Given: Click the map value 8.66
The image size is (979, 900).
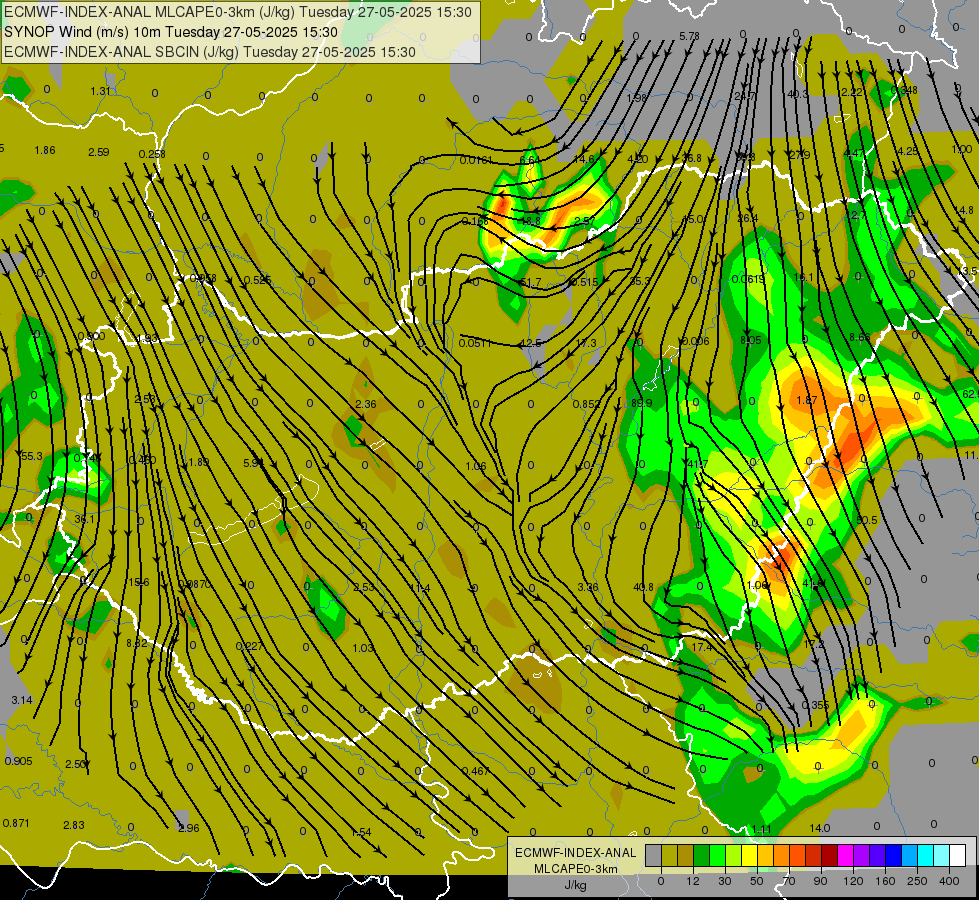Looking at the screenshot, I should [860, 337].
